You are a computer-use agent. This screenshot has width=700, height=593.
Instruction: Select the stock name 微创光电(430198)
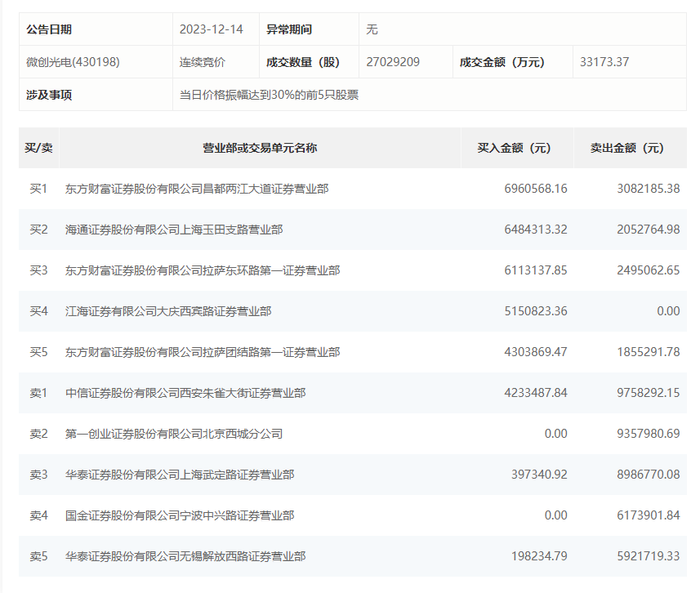click(73, 62)
